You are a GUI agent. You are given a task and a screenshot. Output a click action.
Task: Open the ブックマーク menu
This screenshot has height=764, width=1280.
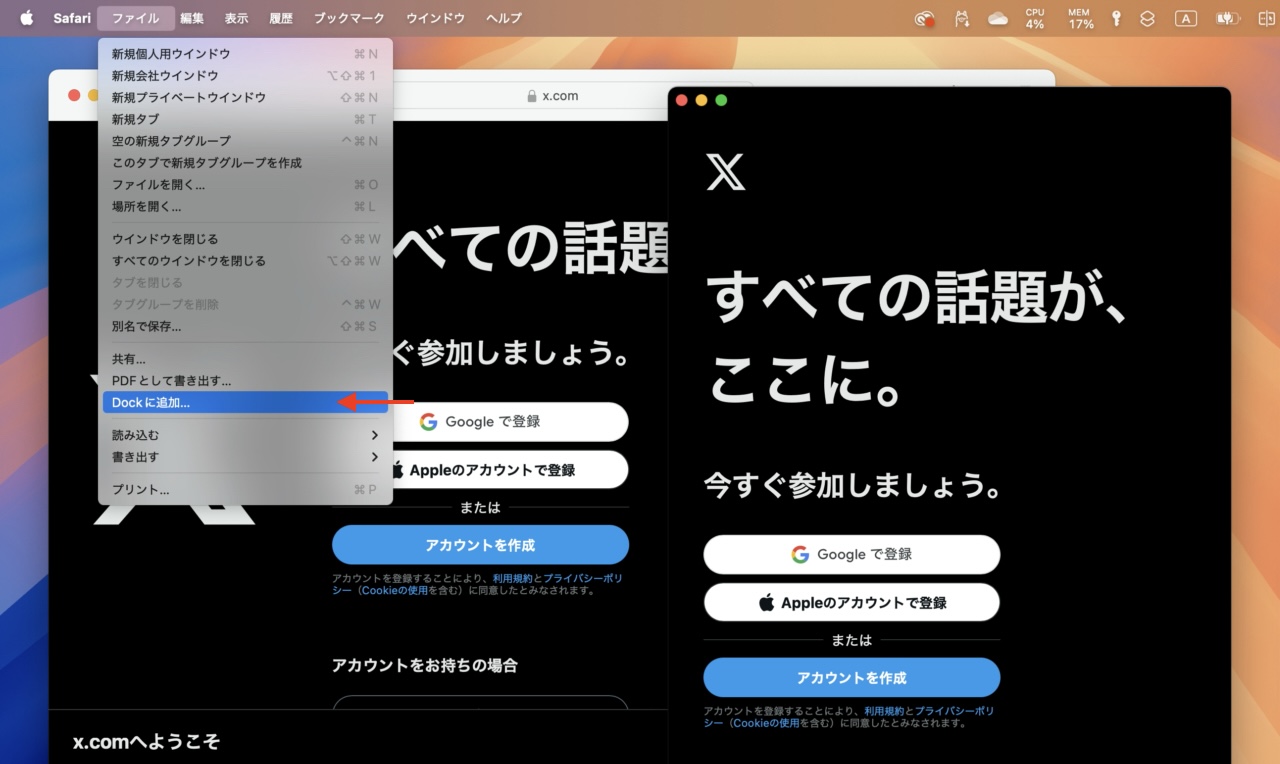tap(350, 18)
